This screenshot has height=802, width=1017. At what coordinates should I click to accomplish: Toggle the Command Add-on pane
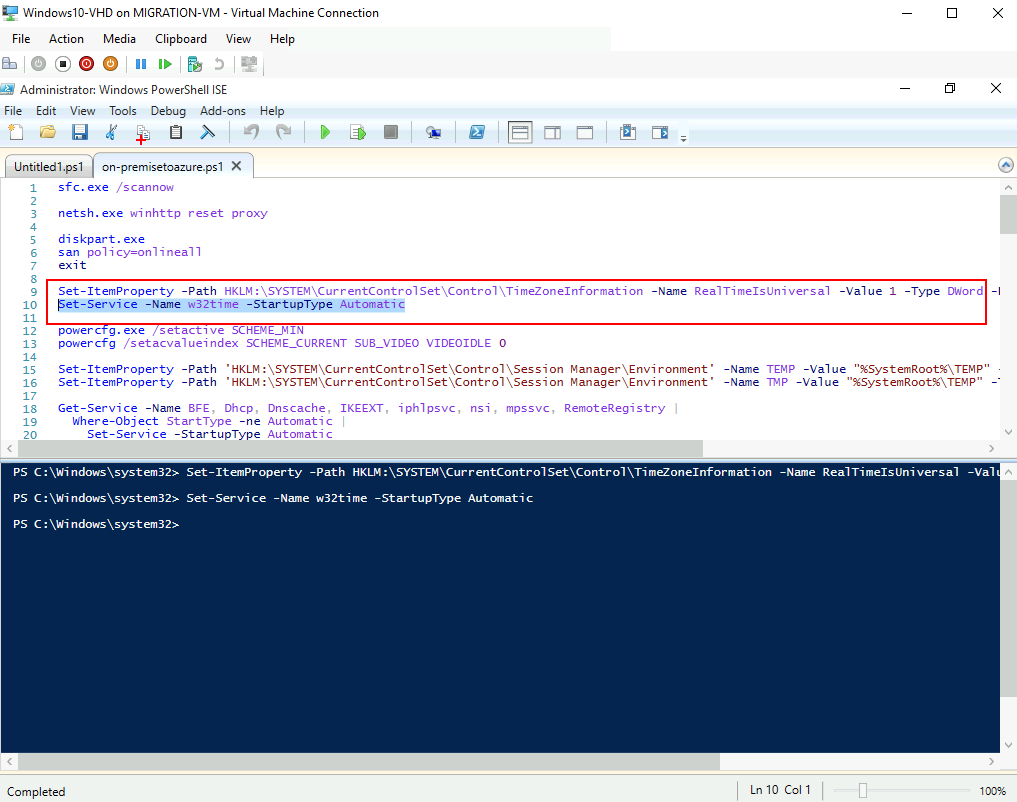click(660, 132)
